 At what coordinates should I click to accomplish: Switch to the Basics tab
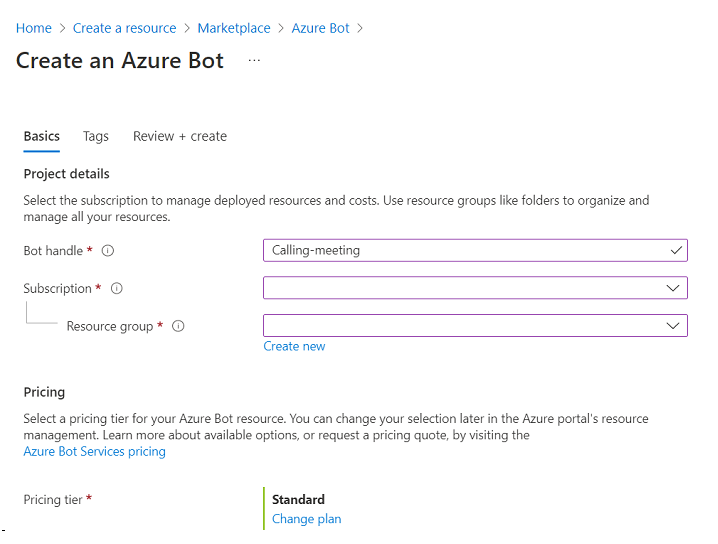(42, 136)
